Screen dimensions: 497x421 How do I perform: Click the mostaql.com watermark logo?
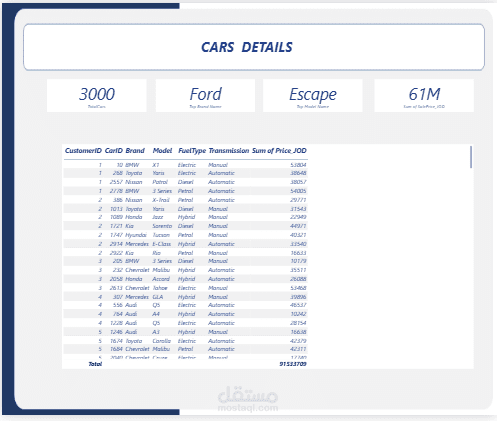248,399
